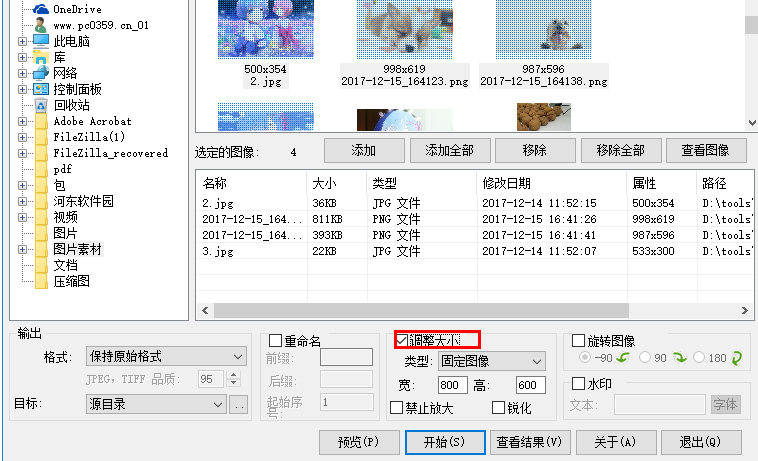The image size is (758, 461).
Task: Click the pdf folder icon
Action: tap(41, 169)
